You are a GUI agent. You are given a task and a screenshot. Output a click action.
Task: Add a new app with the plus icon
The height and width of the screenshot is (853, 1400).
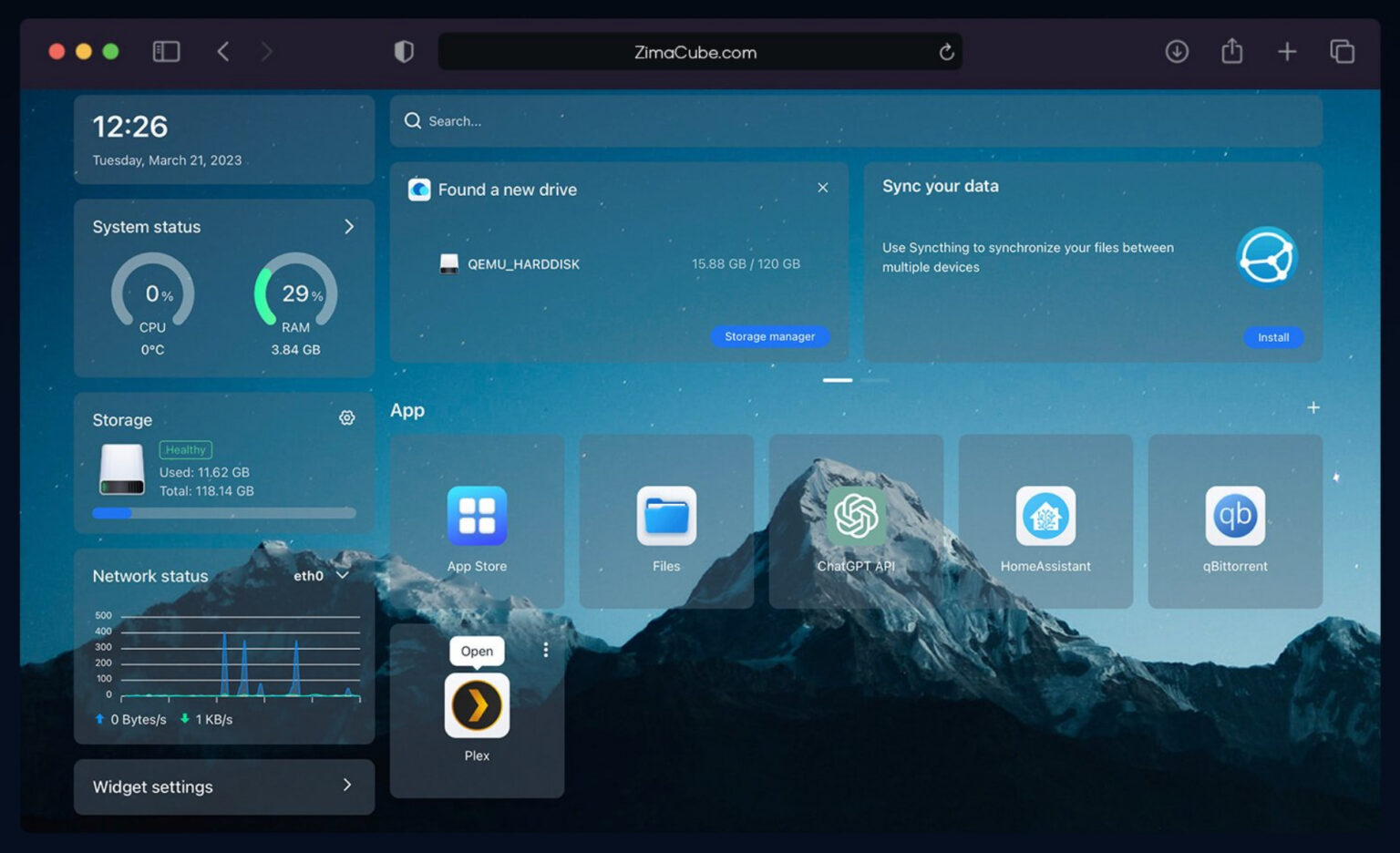click(1313, 407)
